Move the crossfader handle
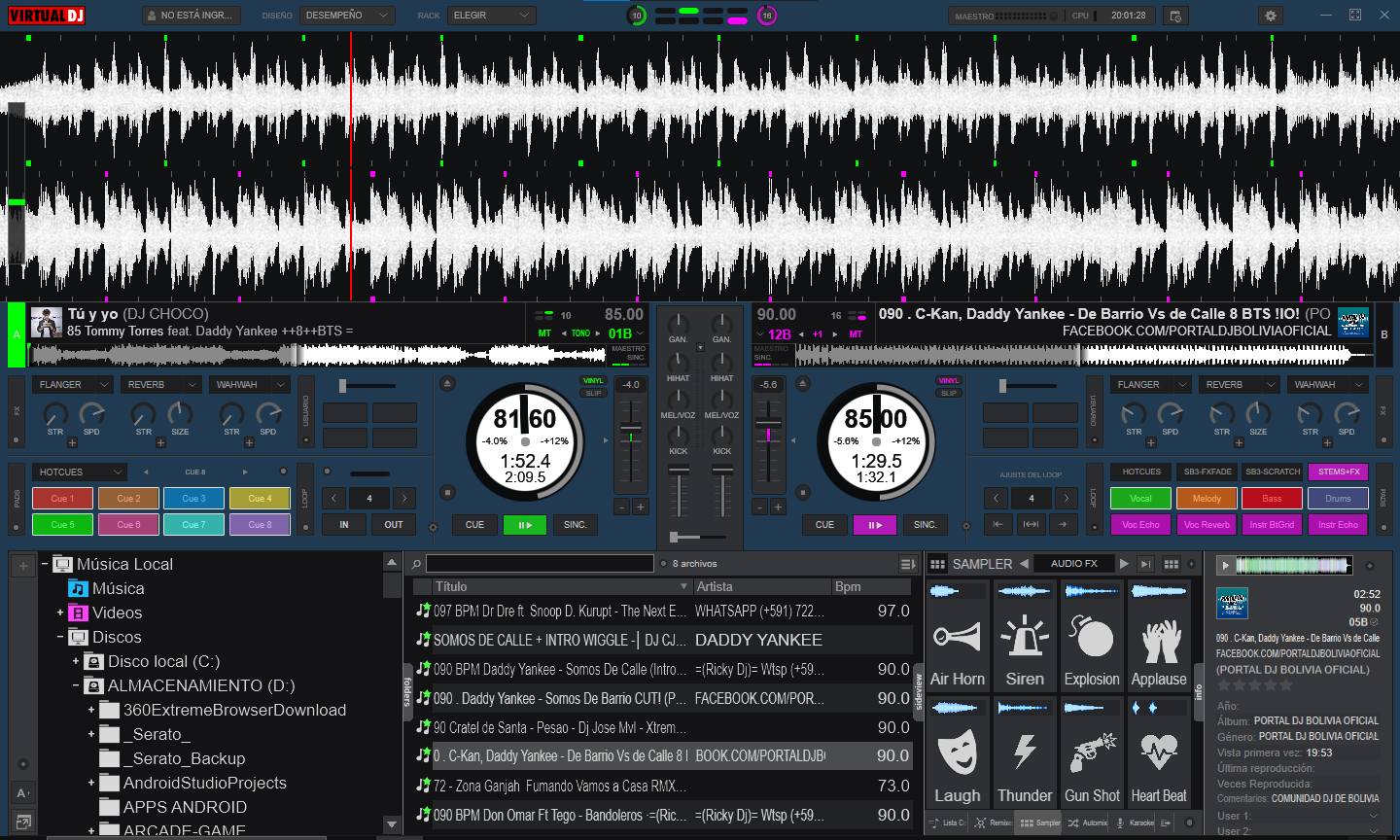Screen dimensions: 1400x840 coord(674,537)
